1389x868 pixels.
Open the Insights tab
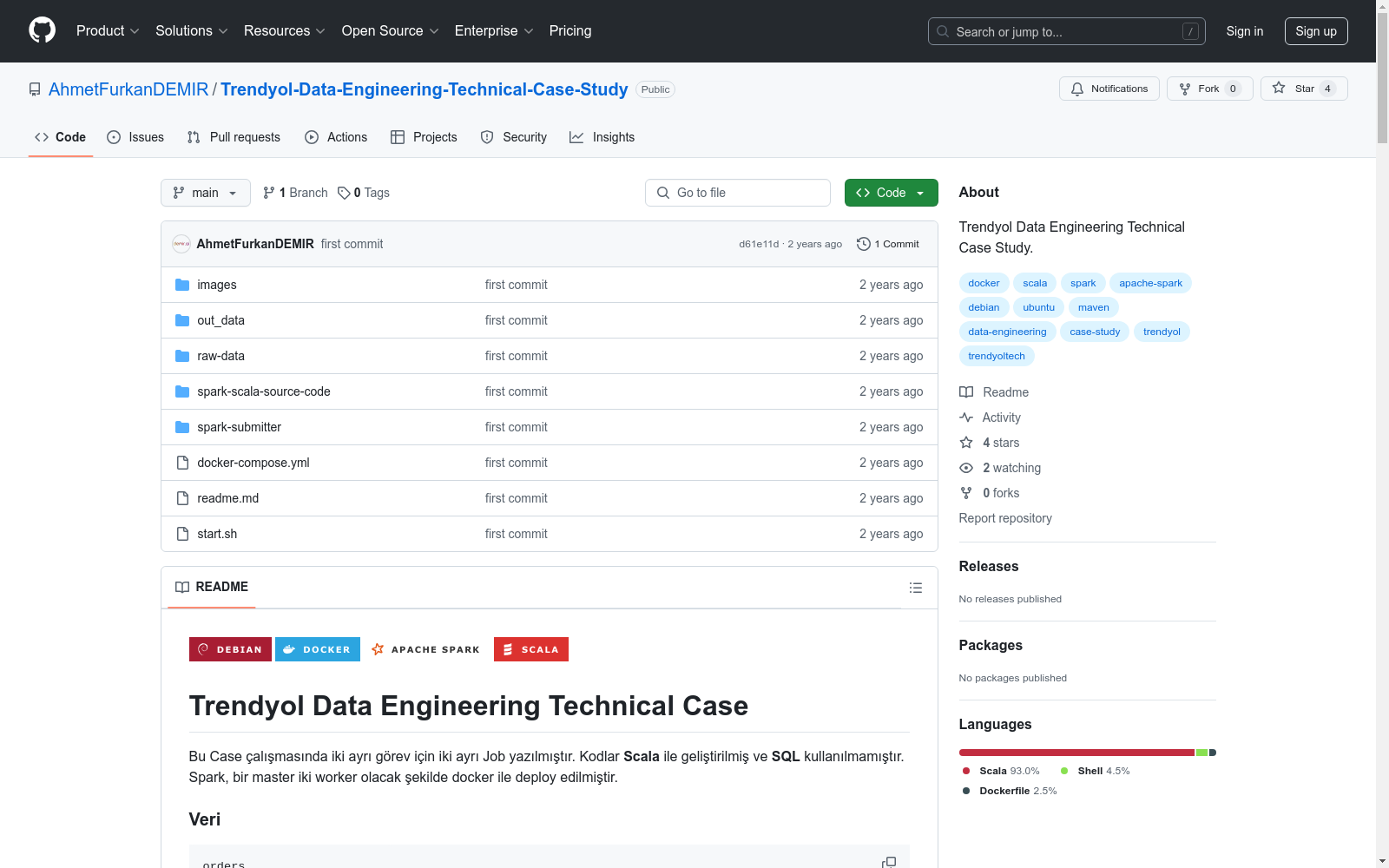[602, 137]
